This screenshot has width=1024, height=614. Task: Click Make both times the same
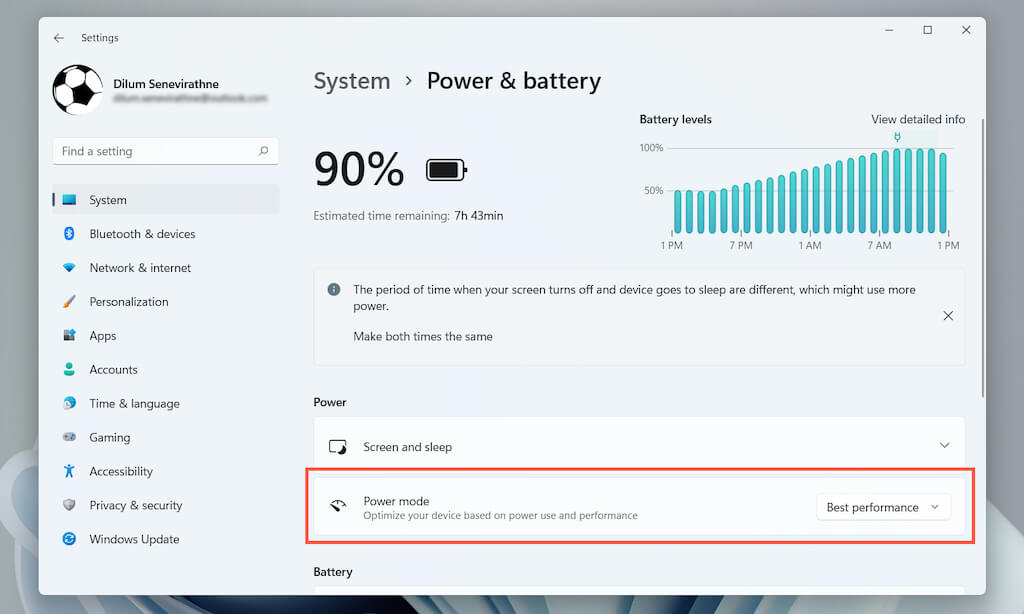(423, 337)
